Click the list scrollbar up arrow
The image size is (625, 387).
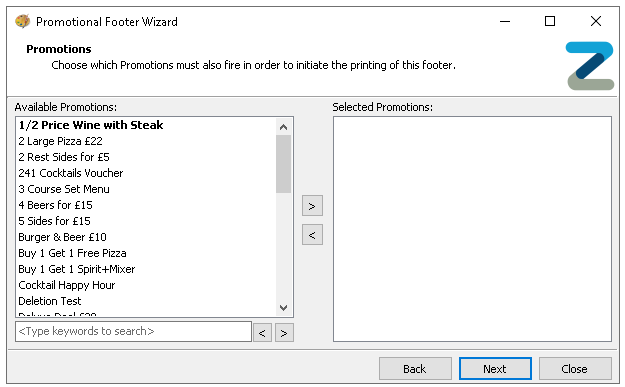point(283,127)
